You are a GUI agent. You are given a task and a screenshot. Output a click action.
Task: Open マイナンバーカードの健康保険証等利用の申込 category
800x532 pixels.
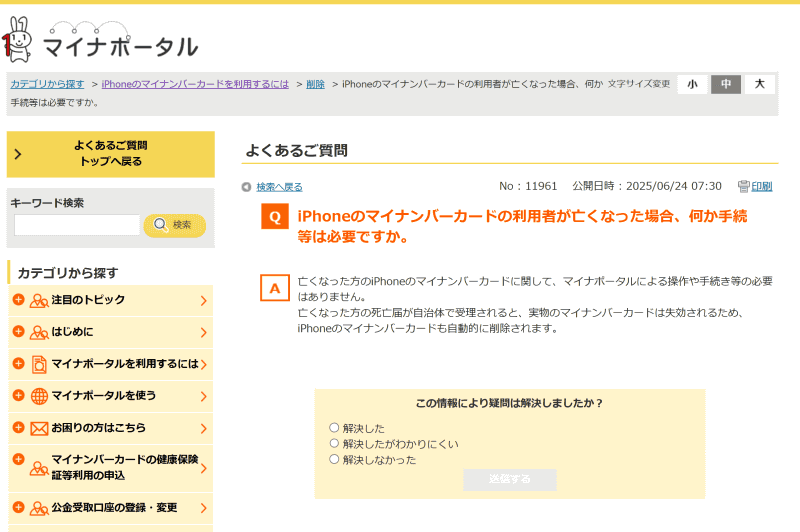(x=110, y=468)
